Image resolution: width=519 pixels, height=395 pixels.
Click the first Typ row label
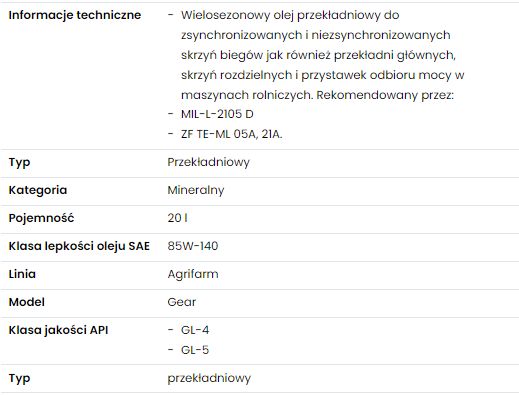pos(19,162)
